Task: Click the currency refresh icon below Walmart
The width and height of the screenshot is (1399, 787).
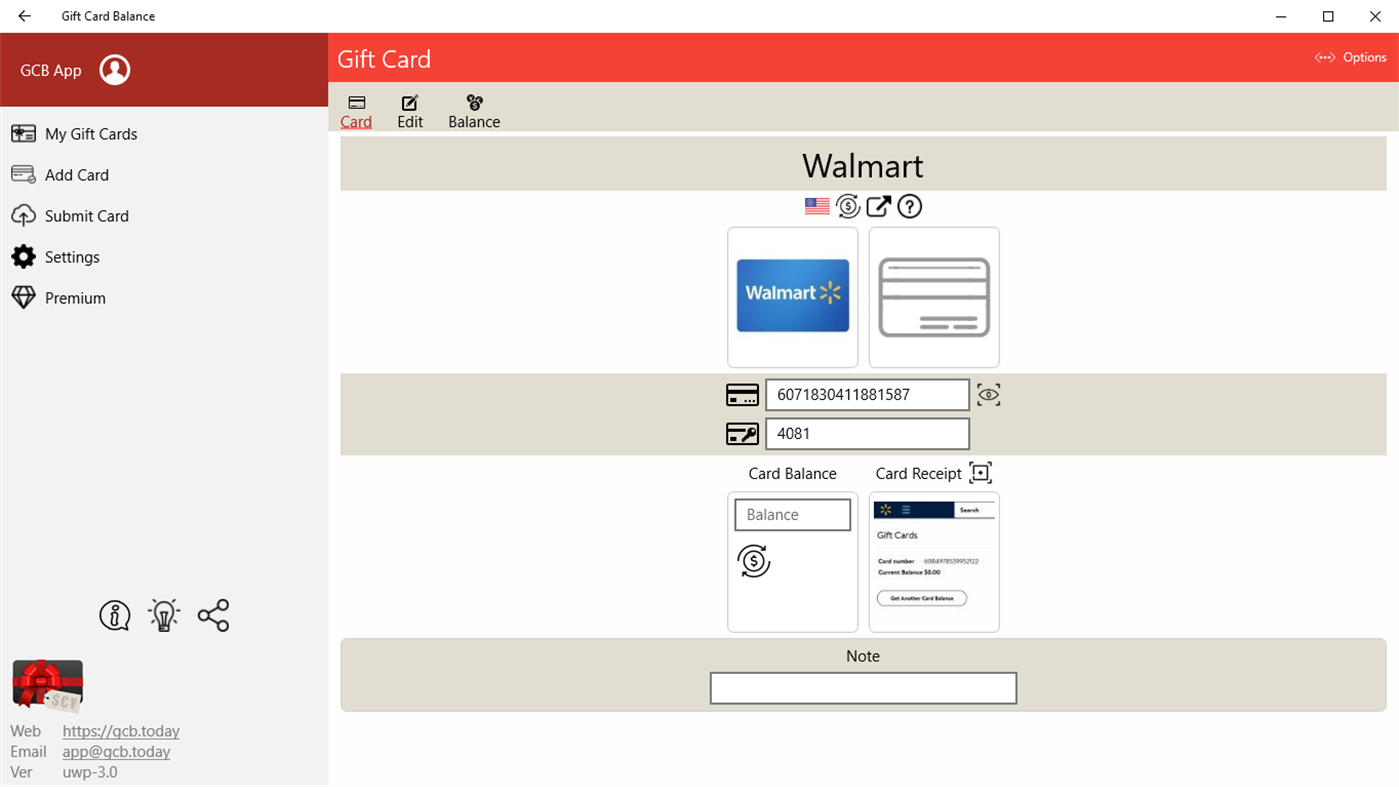Action: click(847, 205)
